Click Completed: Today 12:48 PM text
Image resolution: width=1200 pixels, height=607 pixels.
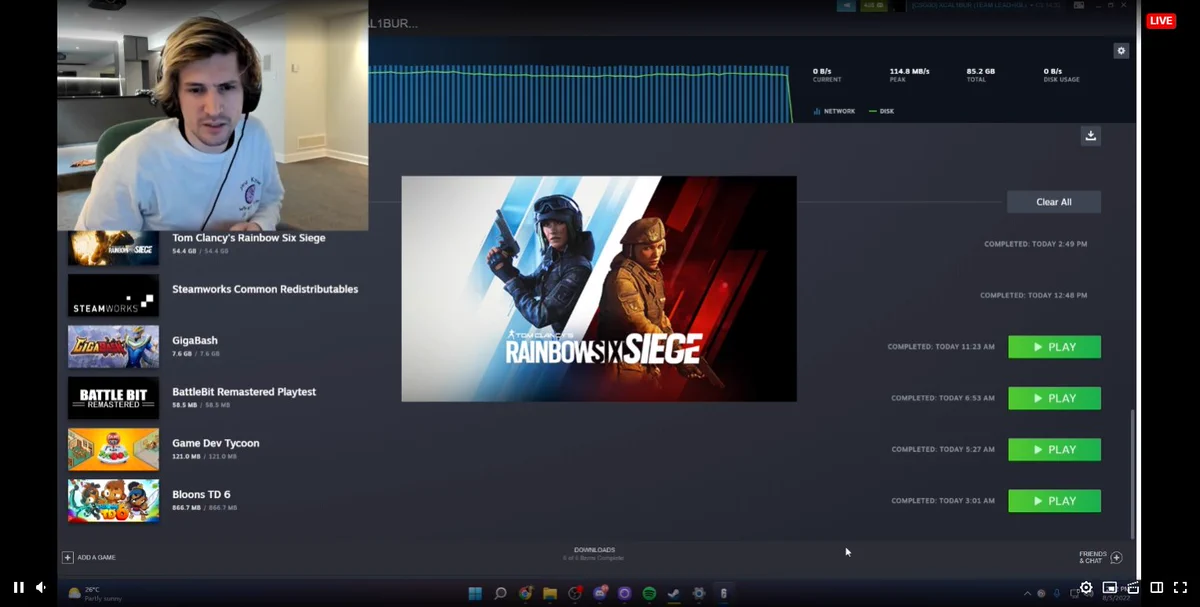[1033, 295]
